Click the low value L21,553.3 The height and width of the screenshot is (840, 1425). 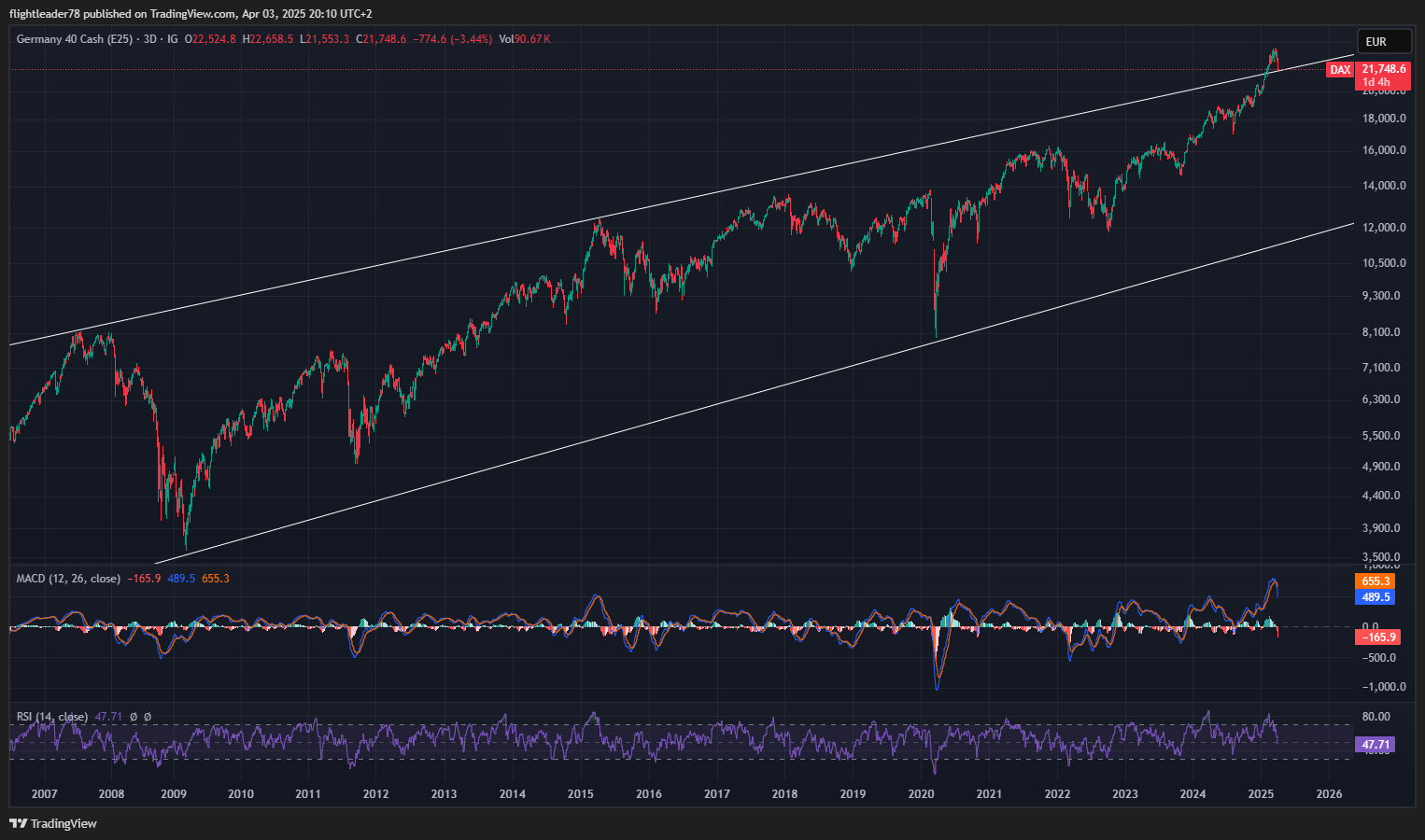click(324, 39)
